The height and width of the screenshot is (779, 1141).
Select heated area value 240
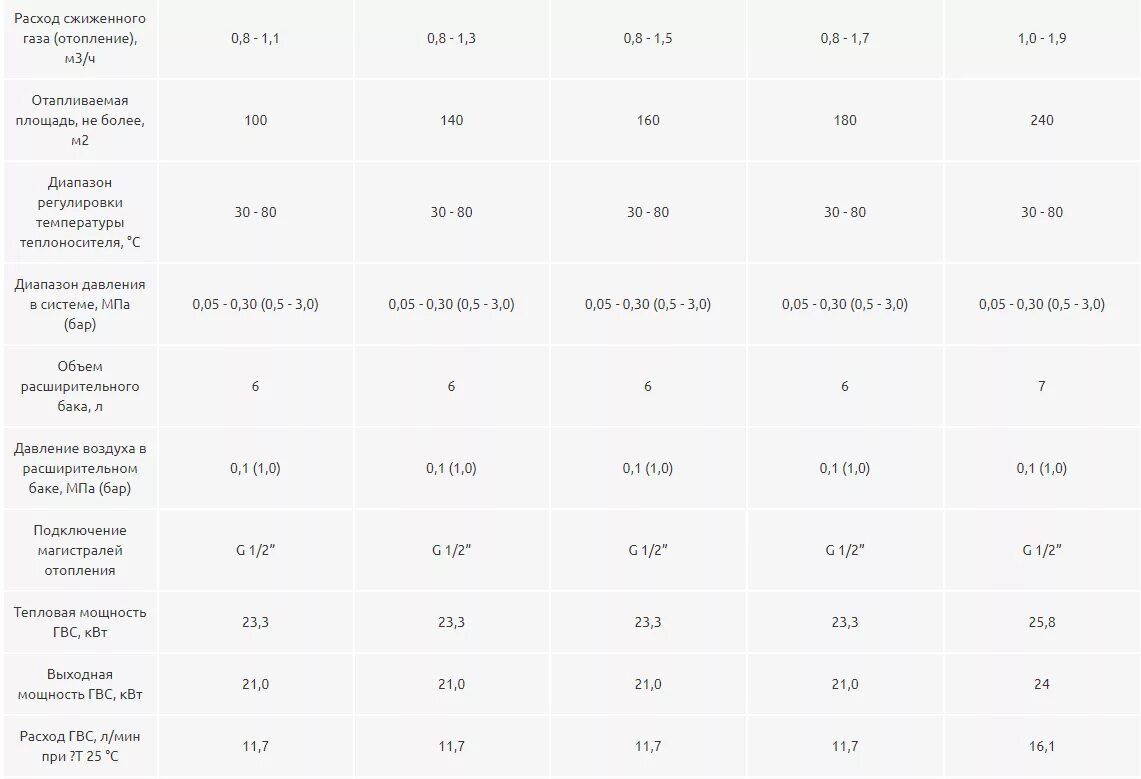click(x=1041, y=120)
